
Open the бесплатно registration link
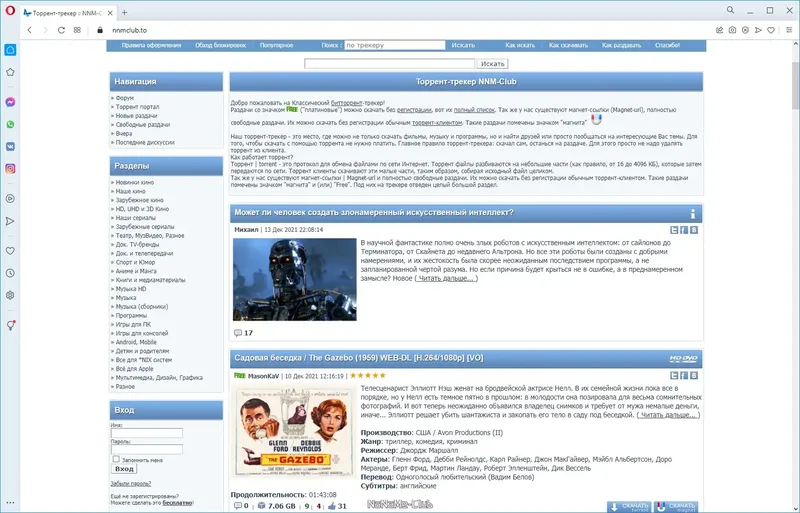(178, 503)
